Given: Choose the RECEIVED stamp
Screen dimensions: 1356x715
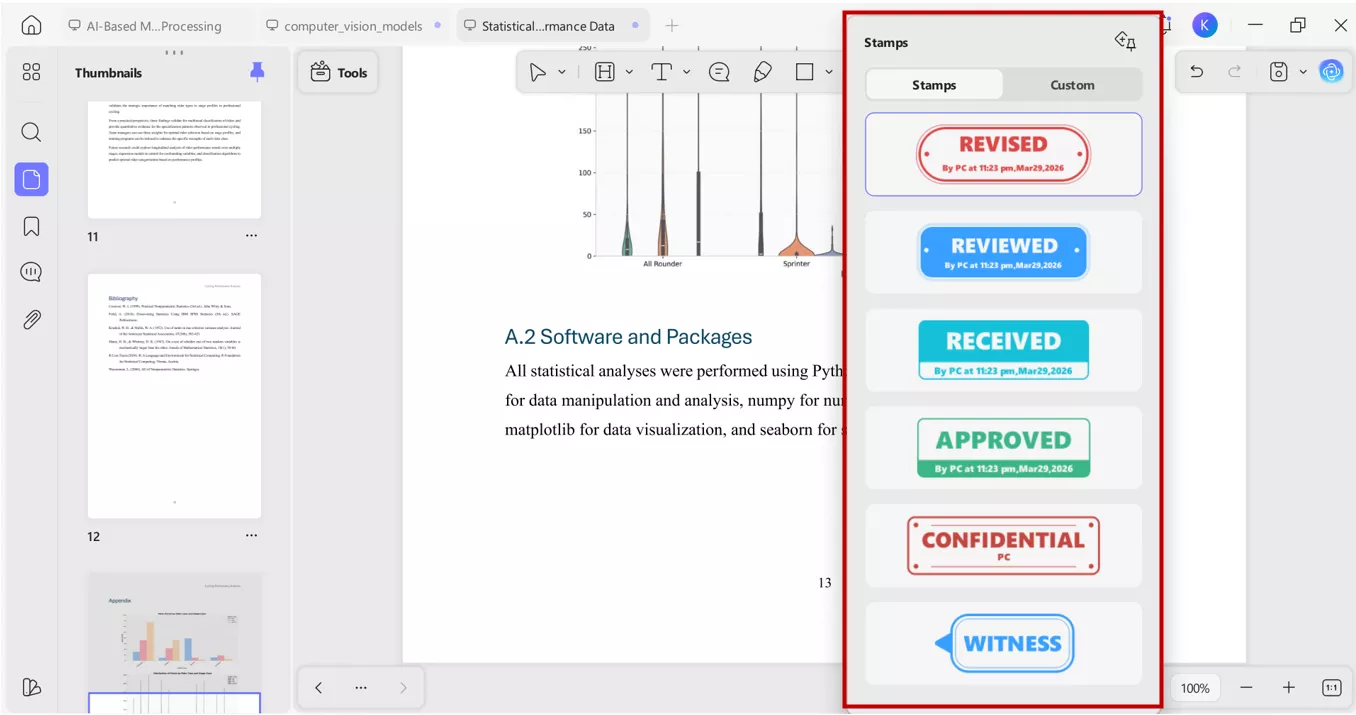Looking at the screenshot, I should 1003,350.
